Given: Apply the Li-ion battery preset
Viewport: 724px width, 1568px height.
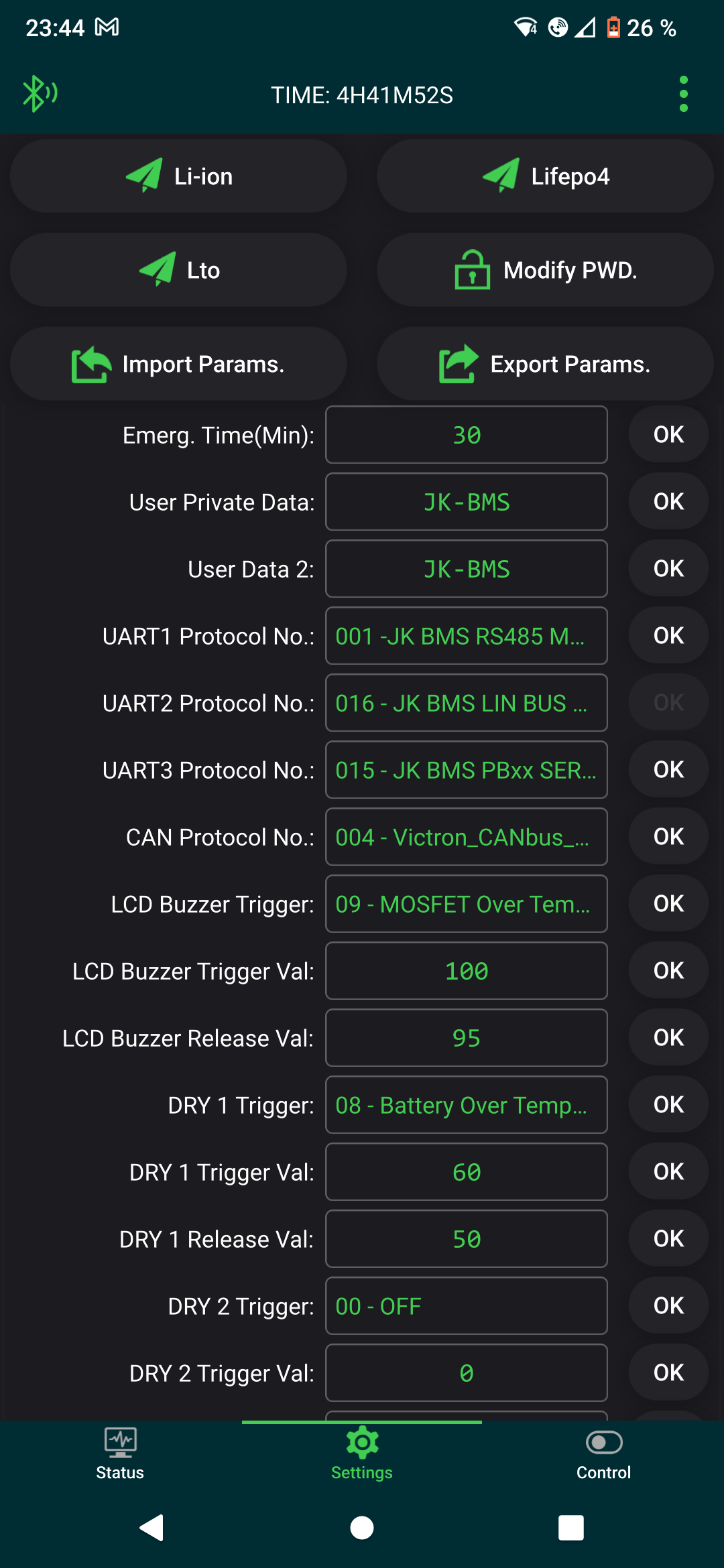Looking at the screenshot, I should point(178,176).
